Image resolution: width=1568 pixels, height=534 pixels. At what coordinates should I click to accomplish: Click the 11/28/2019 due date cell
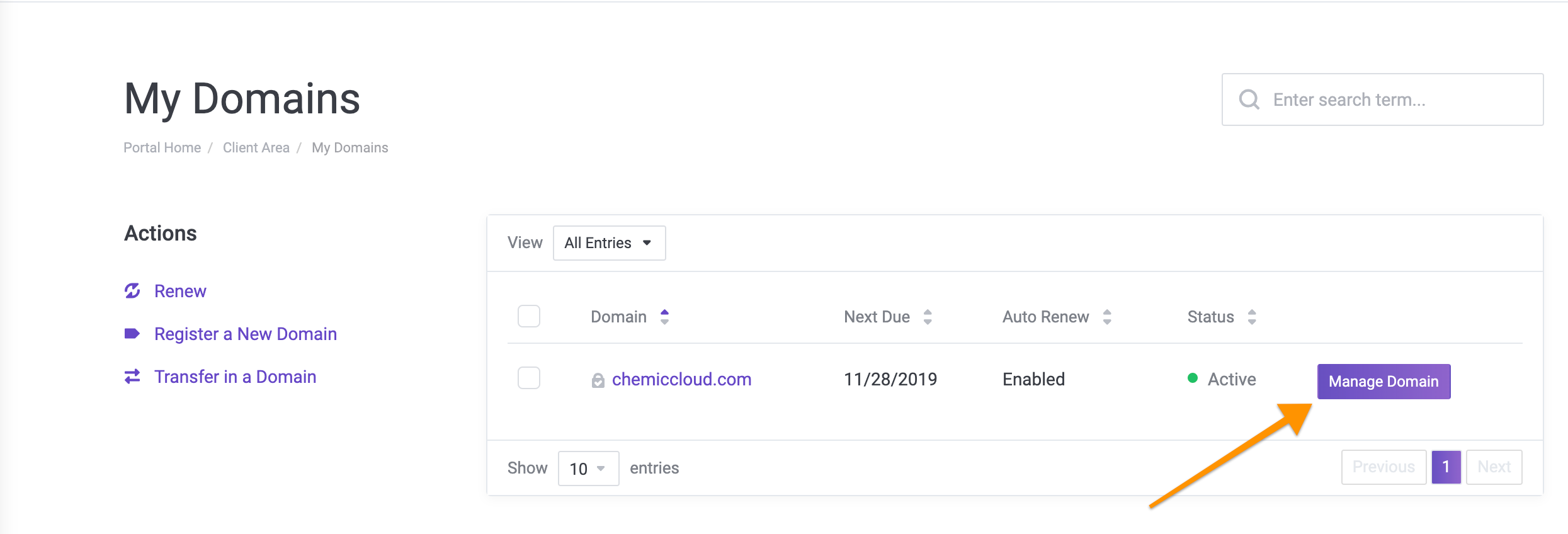pos(890,379)
